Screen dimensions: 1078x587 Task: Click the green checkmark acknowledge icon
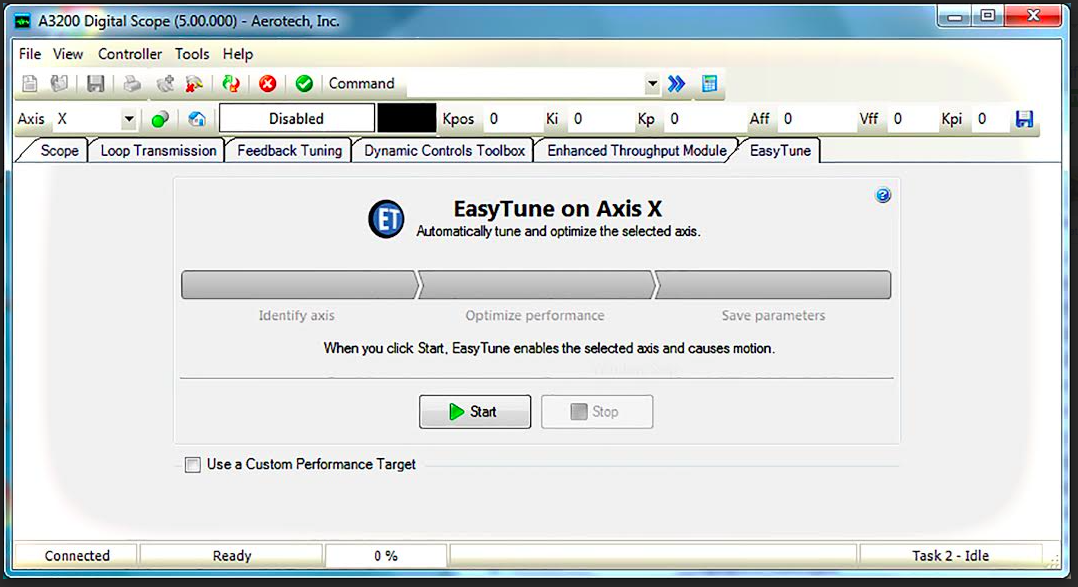pyautogui.click(x=304, y=84)
